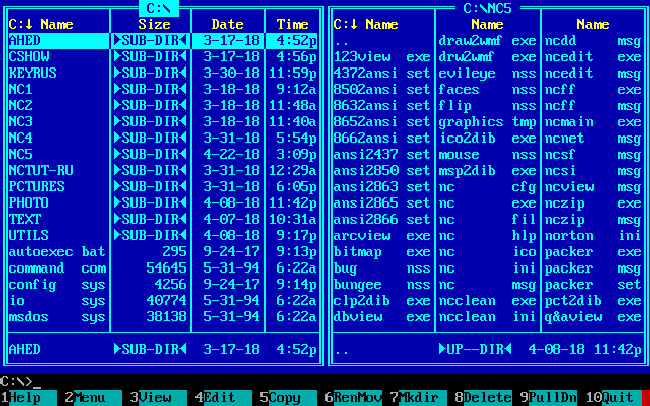The width and height of the screenshot is (650, 406).
Task: Select the draw2wmf exe file
Action: tap(488, 41)
